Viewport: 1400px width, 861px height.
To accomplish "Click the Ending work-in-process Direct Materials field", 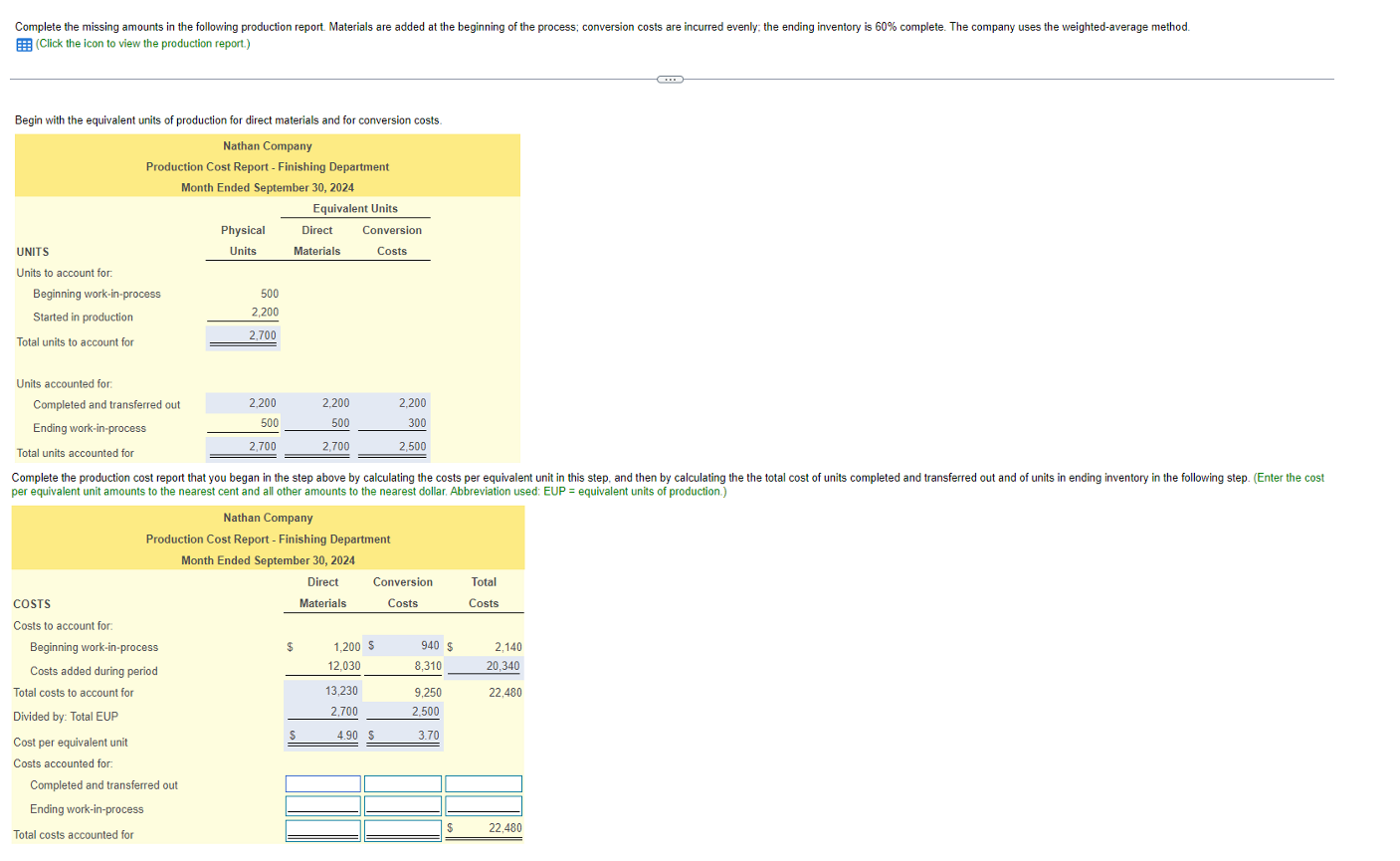I will [322, 805].
